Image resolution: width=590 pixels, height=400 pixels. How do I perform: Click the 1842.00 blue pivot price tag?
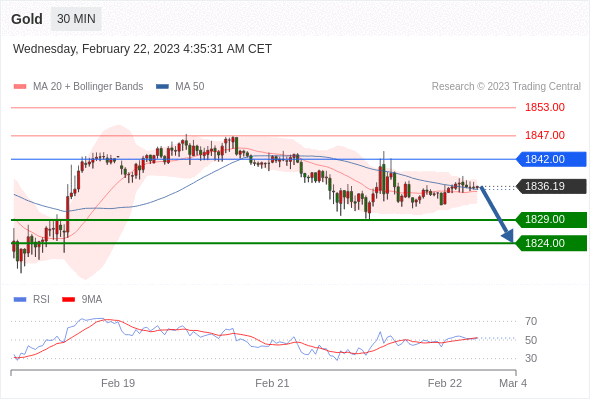click(x=551, y=159)
